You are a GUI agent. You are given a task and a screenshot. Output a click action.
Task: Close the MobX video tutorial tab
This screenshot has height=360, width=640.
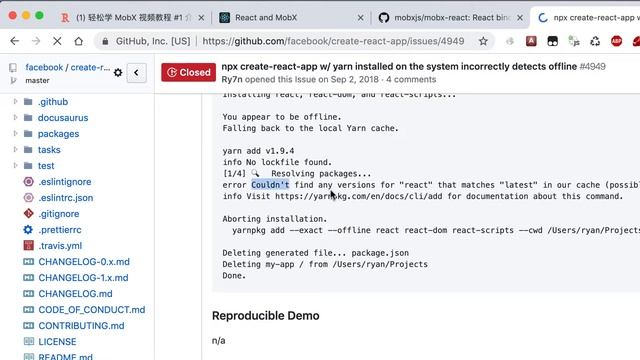pos(201,18)
